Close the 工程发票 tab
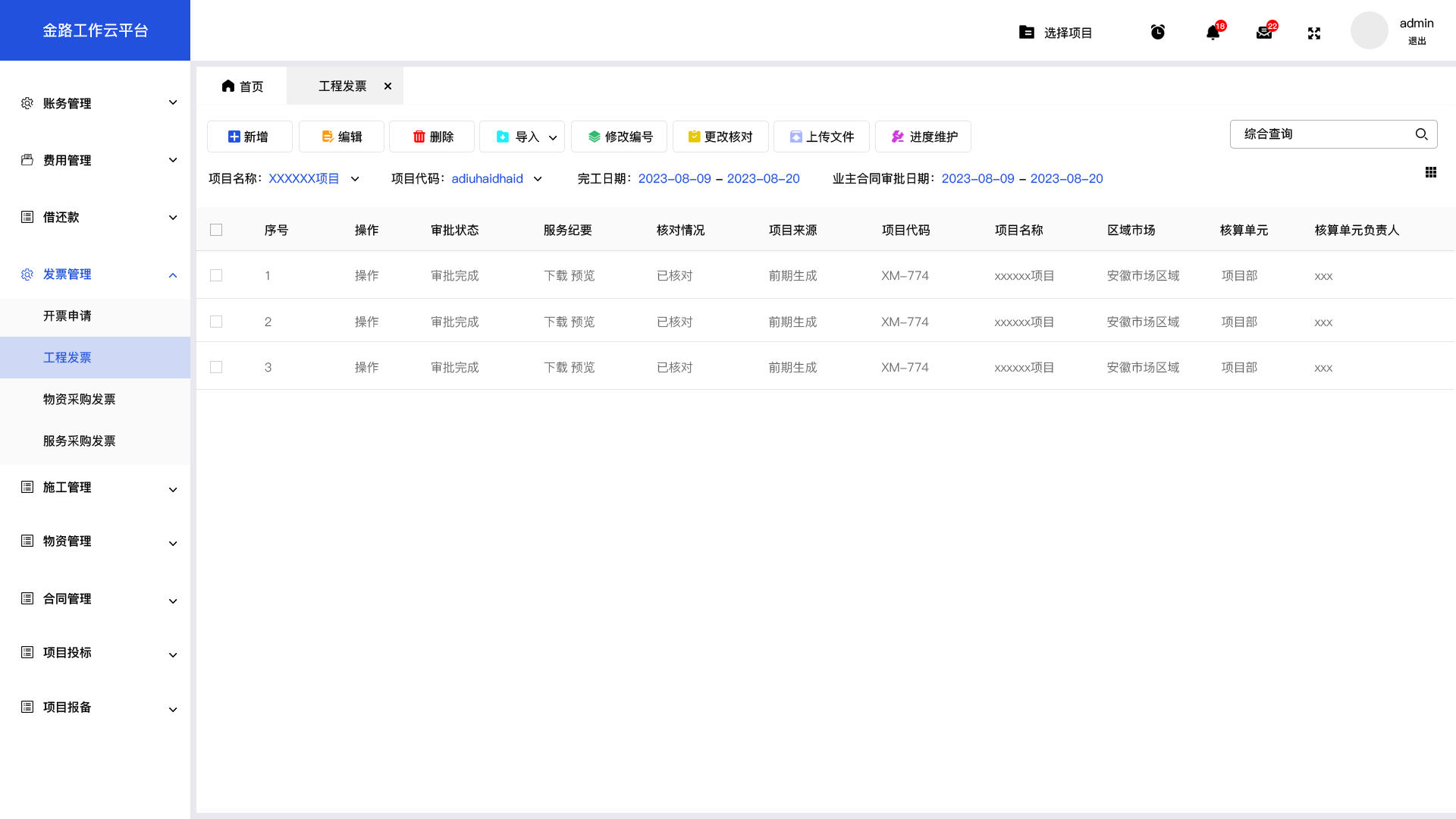Image resolution: width=1456 pixels, height=819 pixels. point(388,86)
